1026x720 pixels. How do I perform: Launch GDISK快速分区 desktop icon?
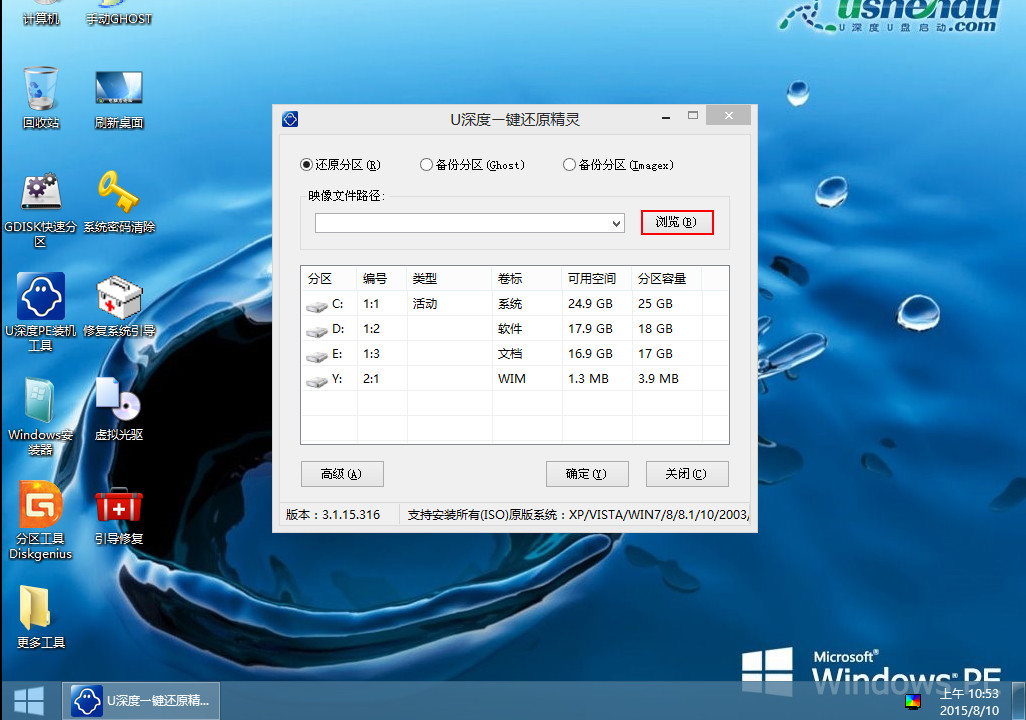click(x=41, y=209)
